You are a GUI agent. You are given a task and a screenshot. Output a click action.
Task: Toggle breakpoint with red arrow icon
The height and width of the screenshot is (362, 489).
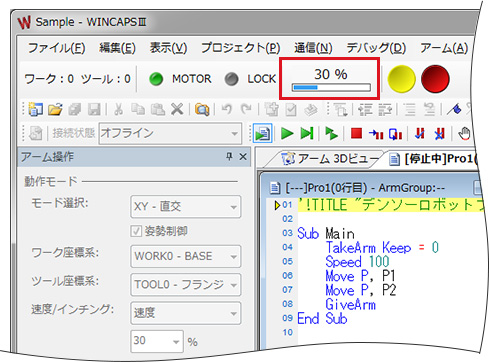point(419,134)
